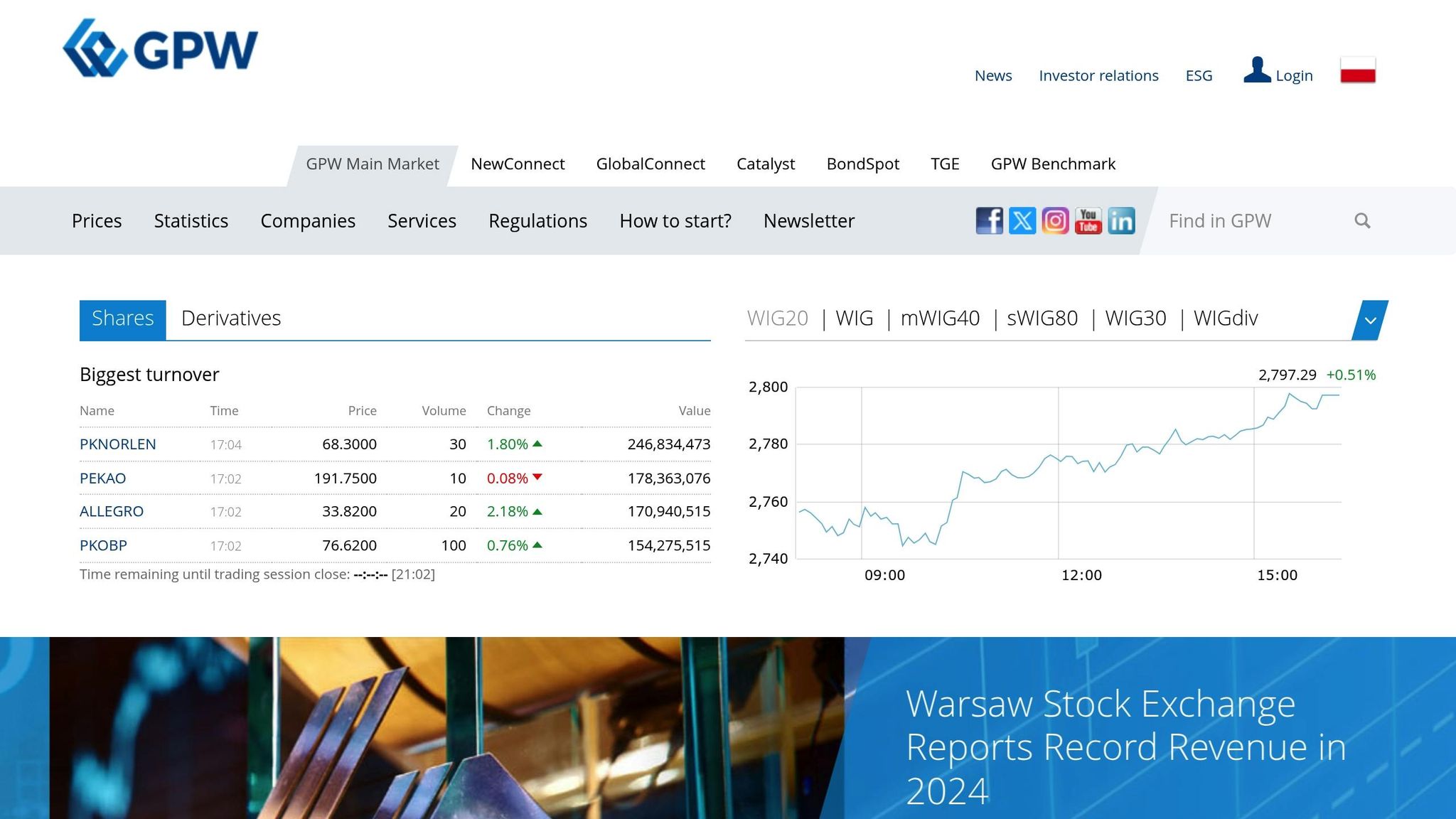Go to Investor relations
The image size is (1456, 819).
(x=1098, y=75)
